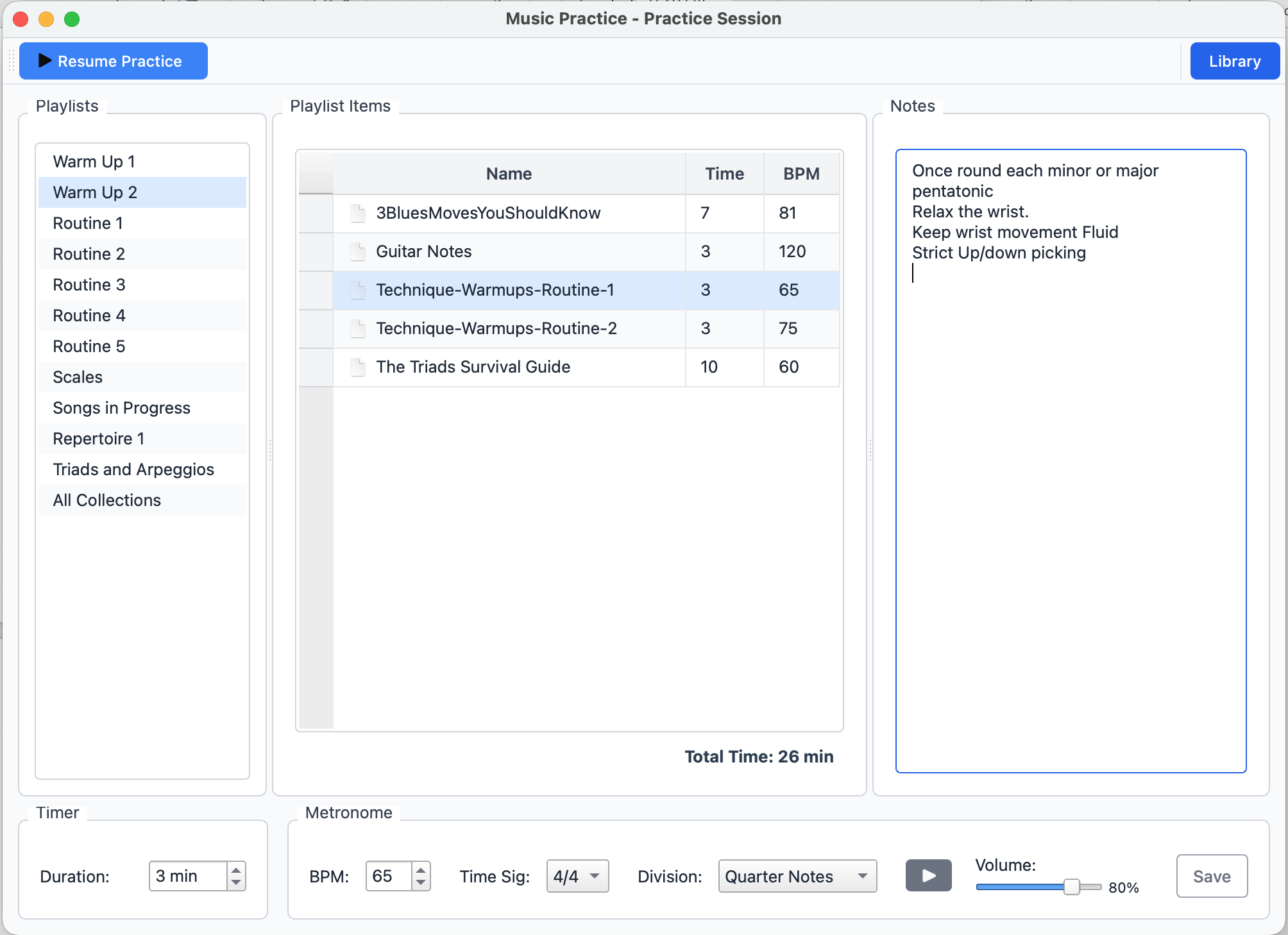The image size is (1288, 935).
Task: Select the Routine 5 playlist
Action: click(x=142, y=346)
